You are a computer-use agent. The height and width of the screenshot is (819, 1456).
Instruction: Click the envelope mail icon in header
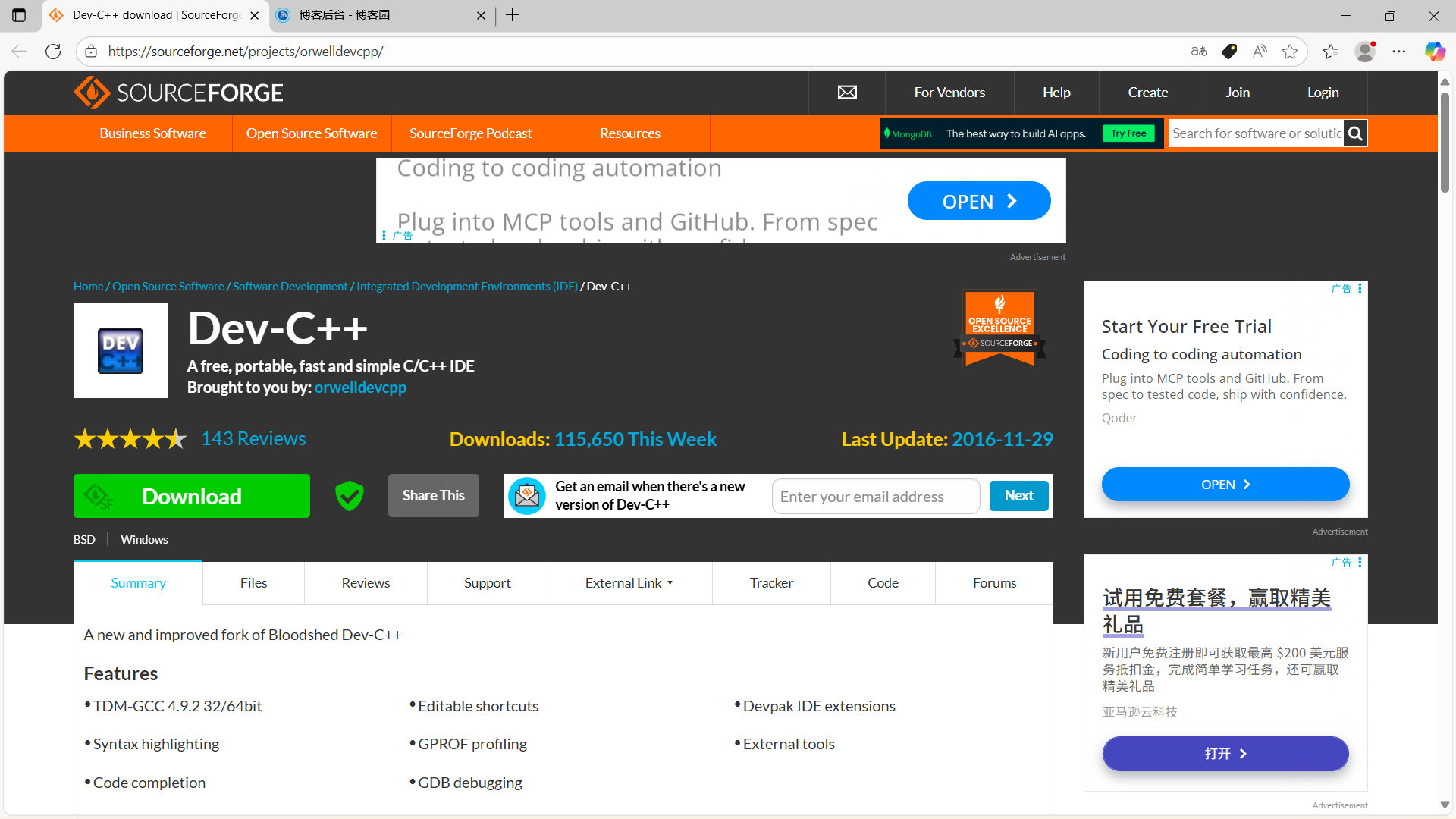(847, 93)
